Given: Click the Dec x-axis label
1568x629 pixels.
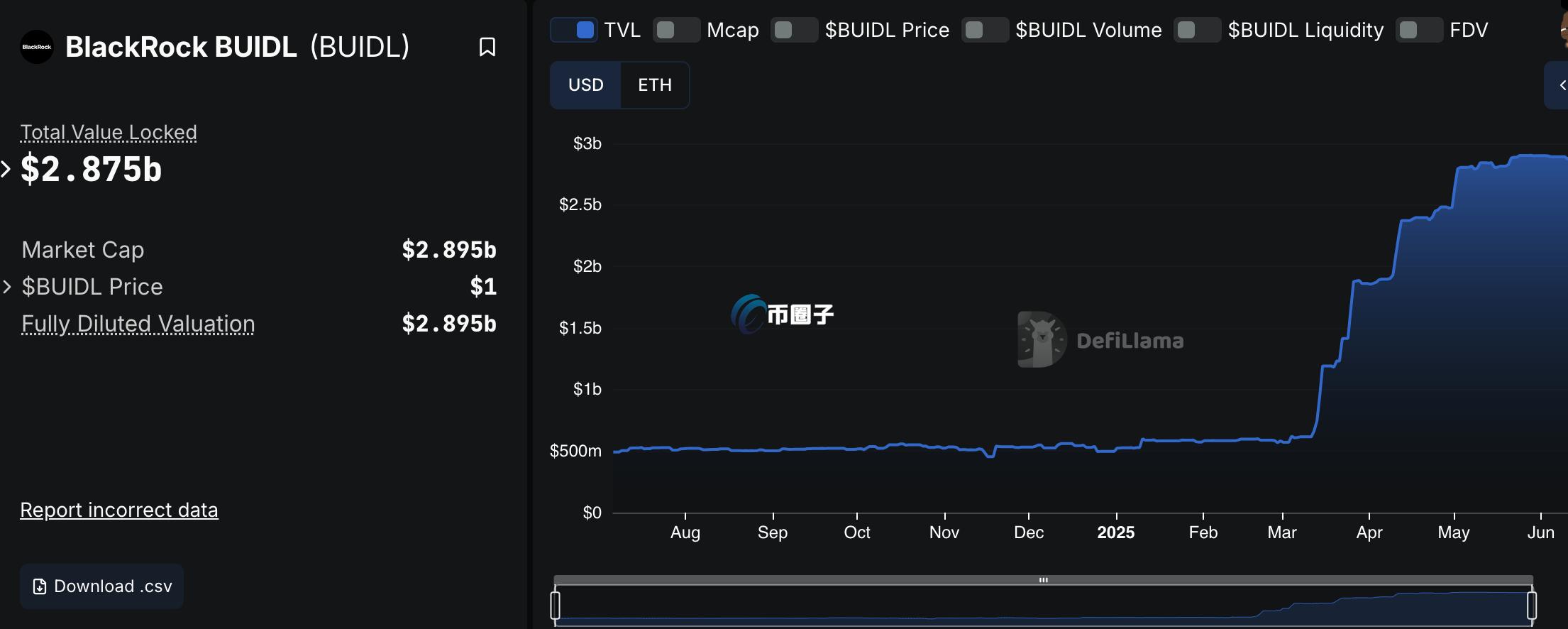Looking at the screenshot, I should (1029, 532).
